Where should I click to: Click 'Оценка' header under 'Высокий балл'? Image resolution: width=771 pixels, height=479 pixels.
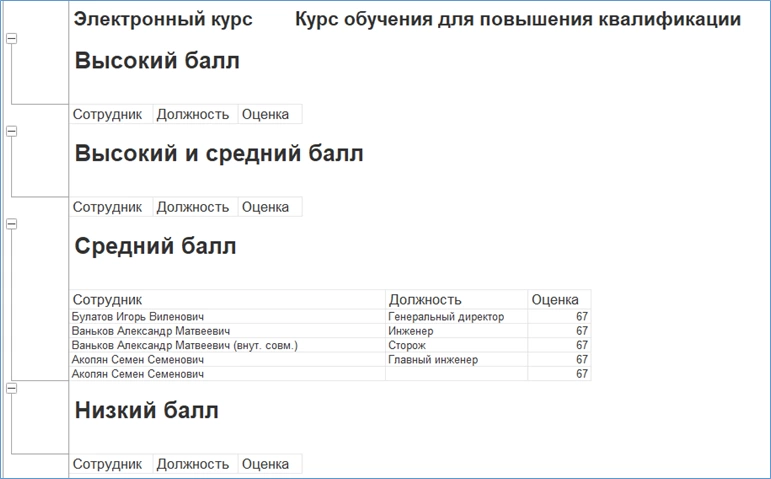(270, 114)
